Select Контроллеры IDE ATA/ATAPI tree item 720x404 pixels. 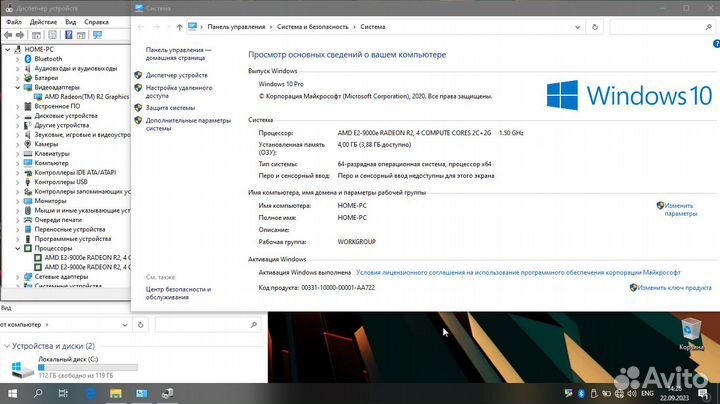pyautogui.click(x=75, y=172)
